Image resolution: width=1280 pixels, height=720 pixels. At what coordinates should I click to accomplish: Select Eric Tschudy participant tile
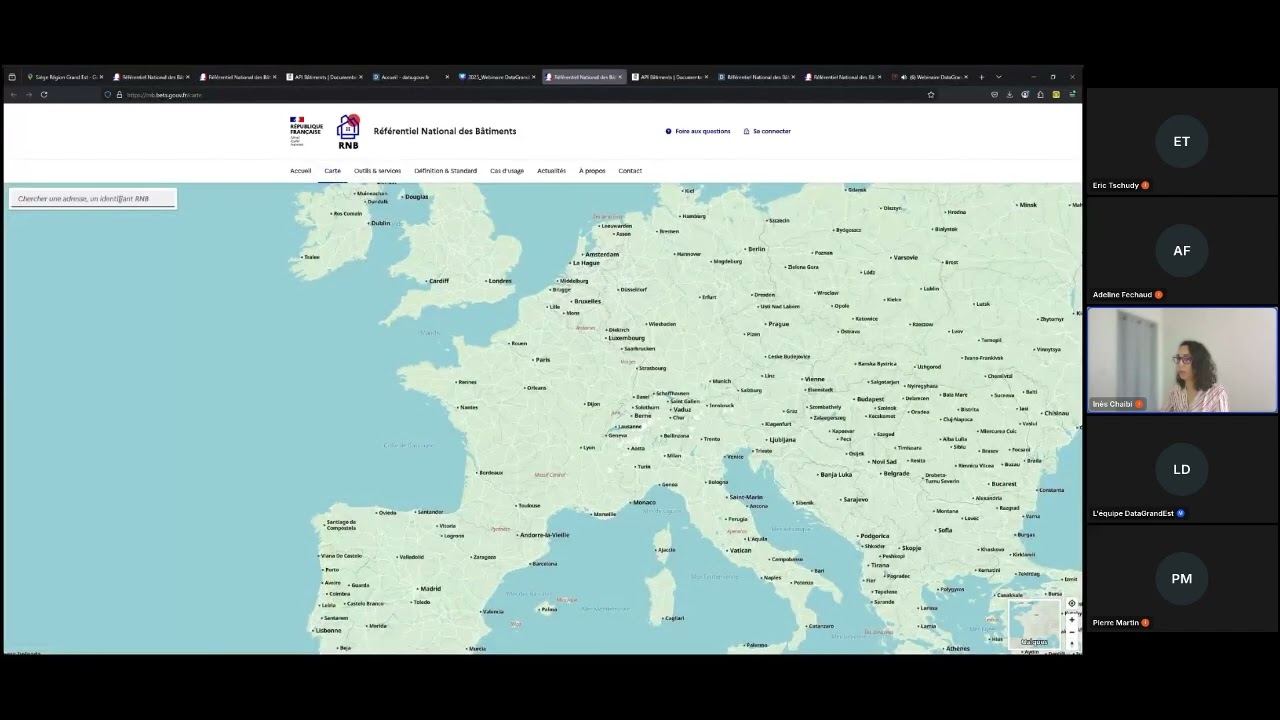(x=1182, y=142)
